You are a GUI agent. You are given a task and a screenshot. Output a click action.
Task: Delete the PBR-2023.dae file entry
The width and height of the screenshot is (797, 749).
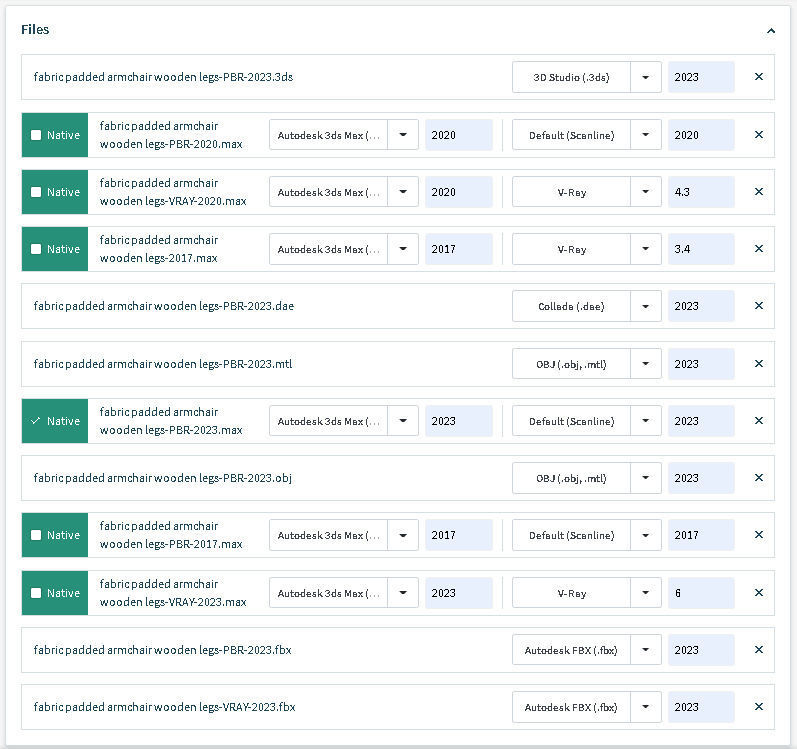pyautogui.click(x=758, y=306)
